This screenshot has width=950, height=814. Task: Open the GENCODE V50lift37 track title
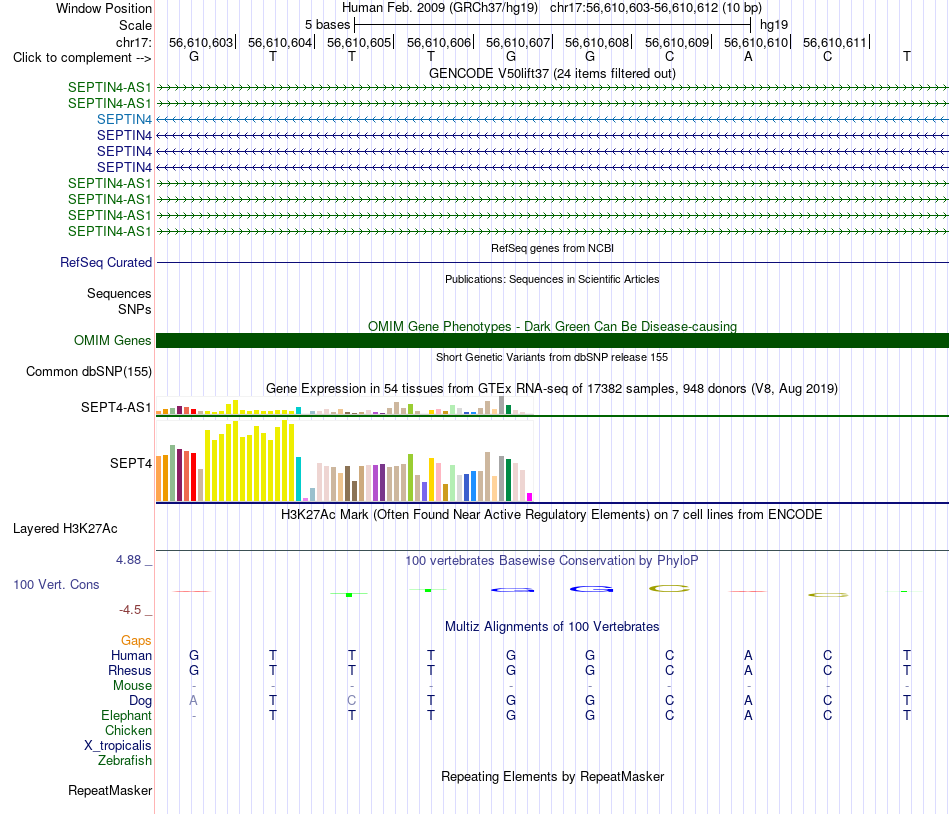(552, 73)
